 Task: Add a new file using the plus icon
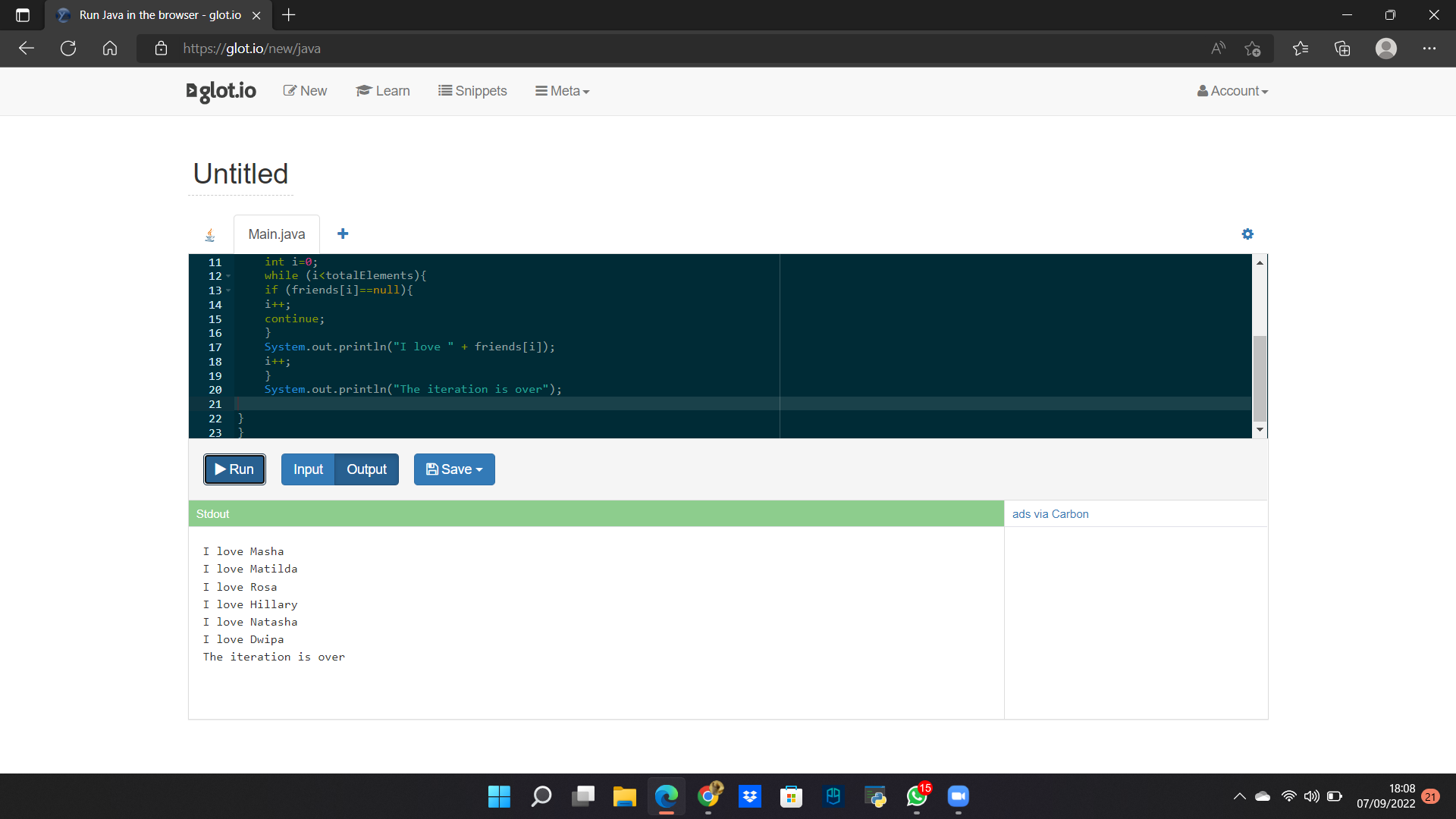pyautogui.click(x=343, y=234)
